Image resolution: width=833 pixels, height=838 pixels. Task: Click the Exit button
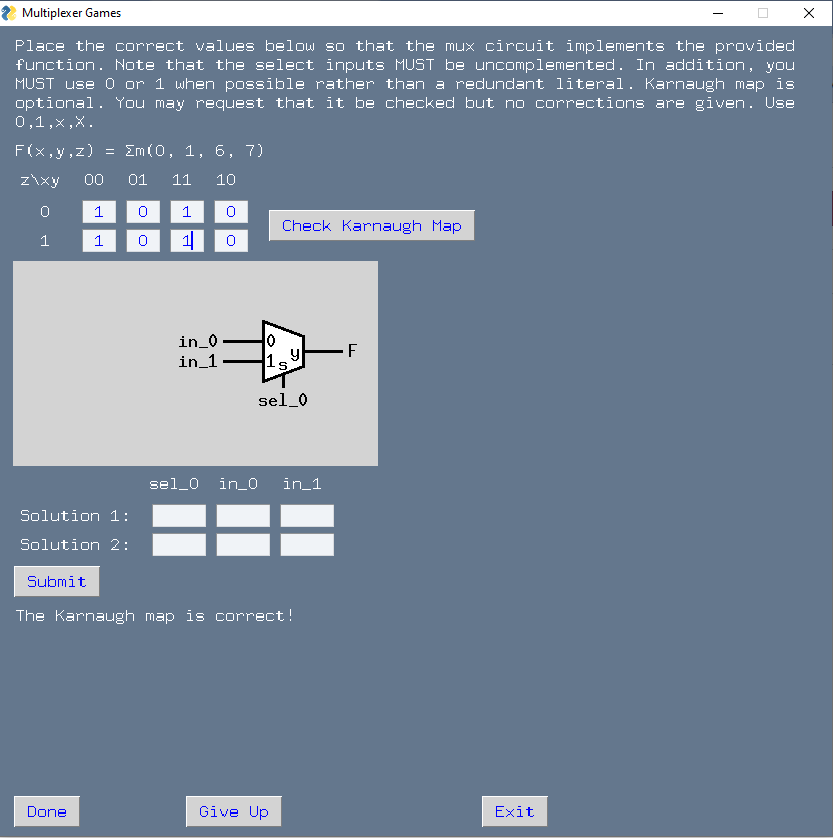point(514,811)
